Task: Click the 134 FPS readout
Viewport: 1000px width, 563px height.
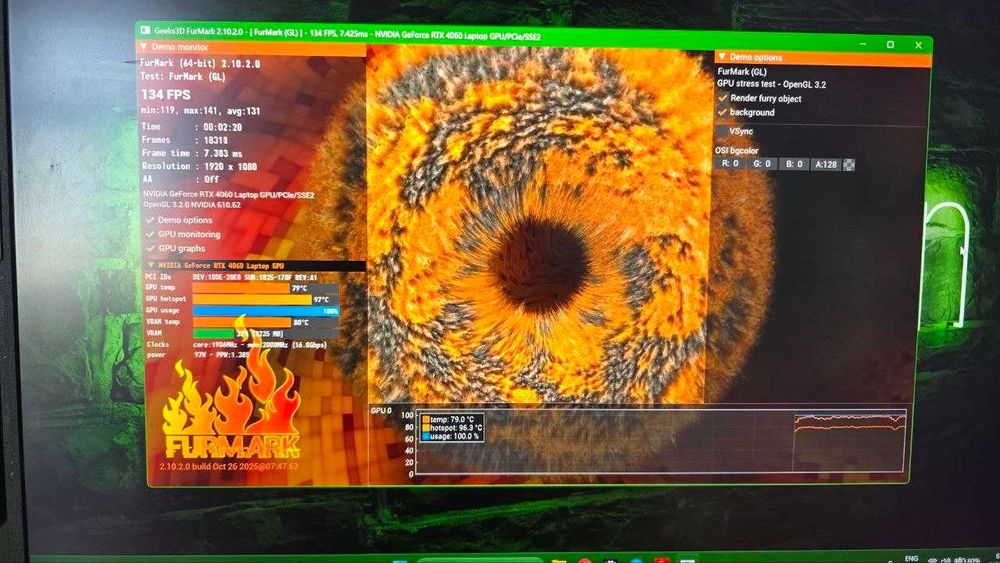Action: (x=166, y=94)
